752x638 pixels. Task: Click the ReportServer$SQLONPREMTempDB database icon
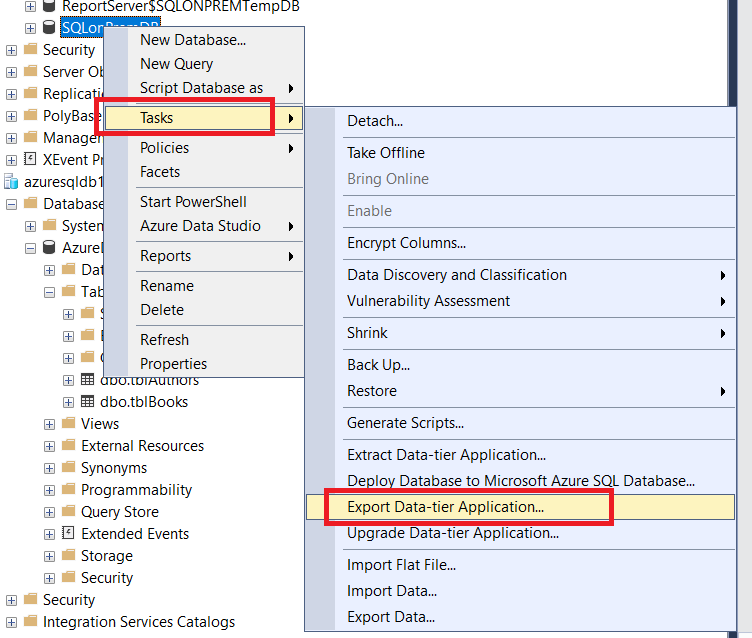(49, 6)
